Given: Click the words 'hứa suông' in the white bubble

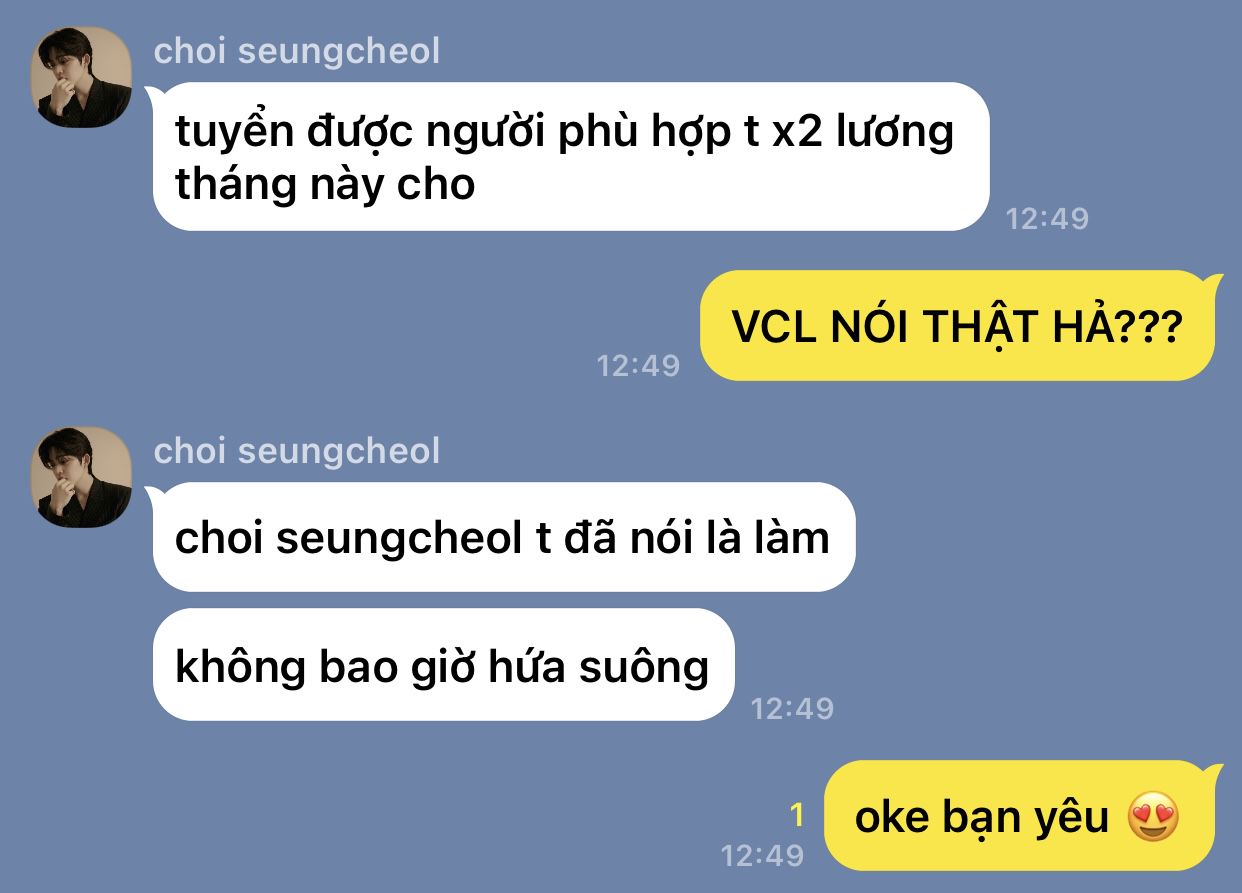Looking at the screenshot, I should point(599,665).
